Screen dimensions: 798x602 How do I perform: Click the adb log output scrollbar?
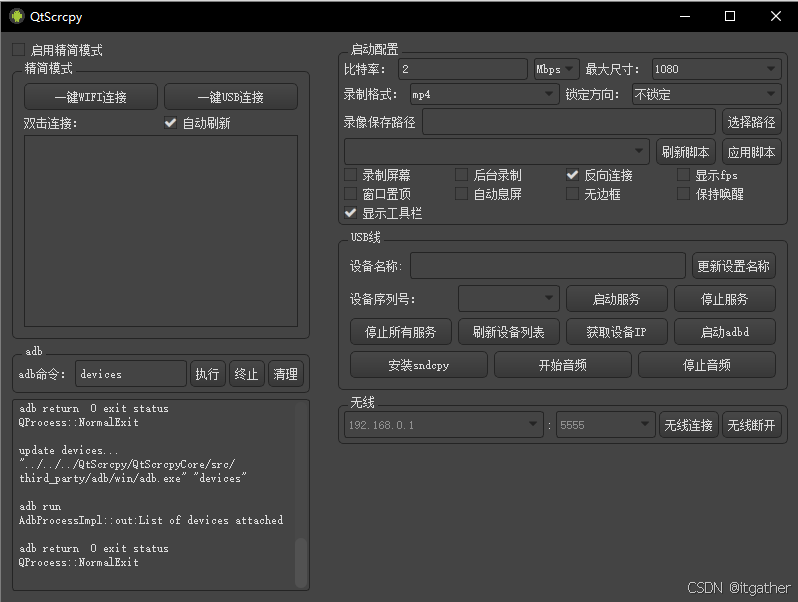[x=301, y=562]
